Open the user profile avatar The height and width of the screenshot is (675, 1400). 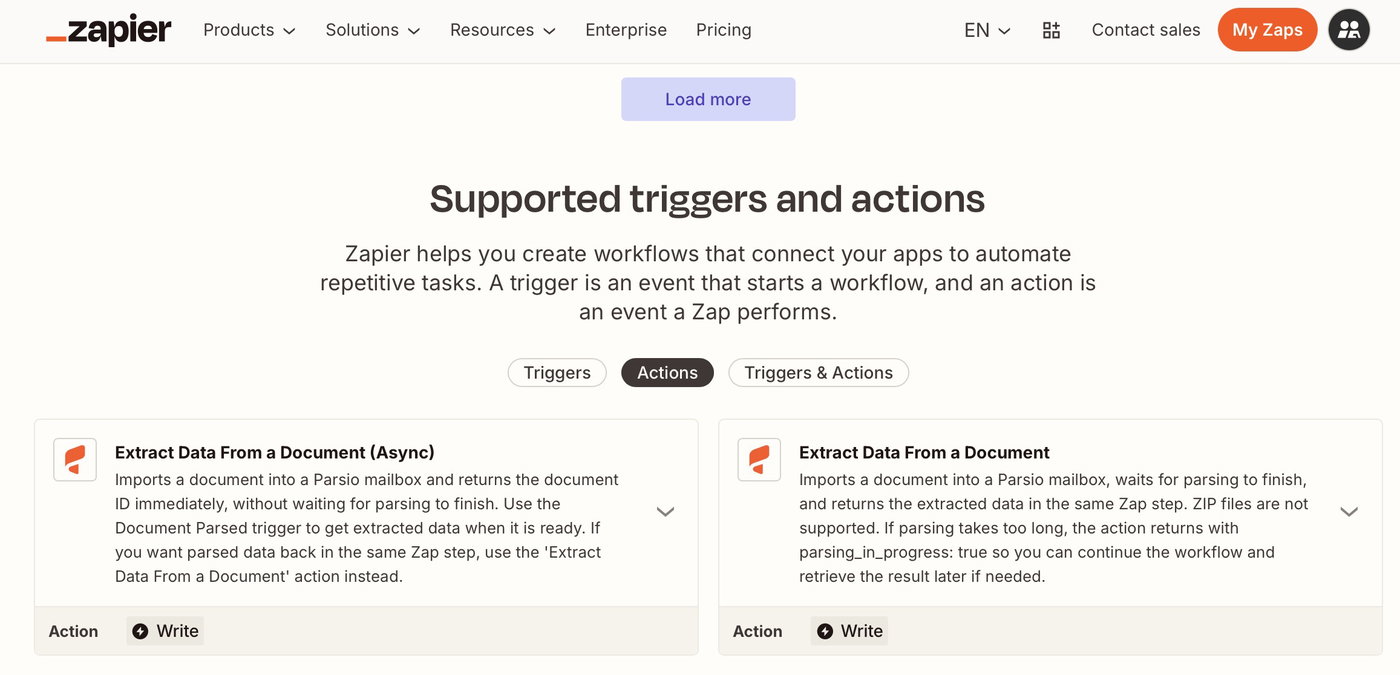tap(1348, 30)
